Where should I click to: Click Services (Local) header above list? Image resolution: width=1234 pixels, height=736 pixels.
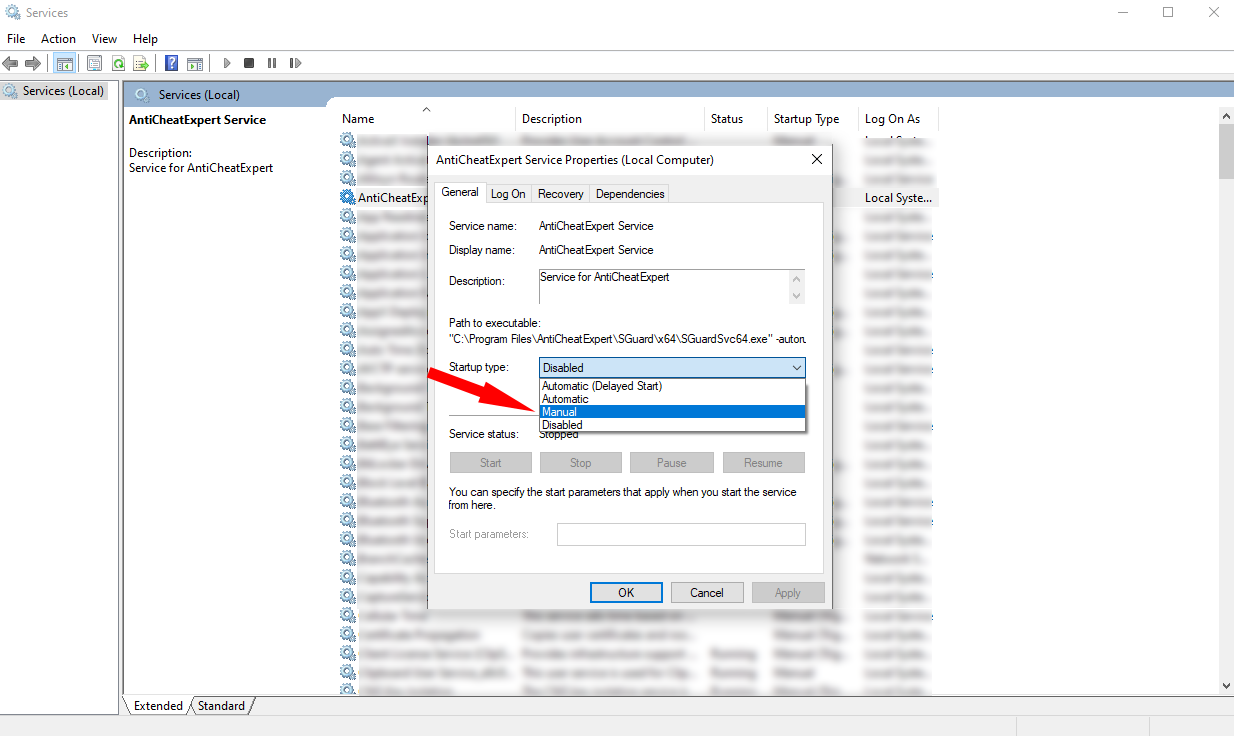click(x=199, y=95)
